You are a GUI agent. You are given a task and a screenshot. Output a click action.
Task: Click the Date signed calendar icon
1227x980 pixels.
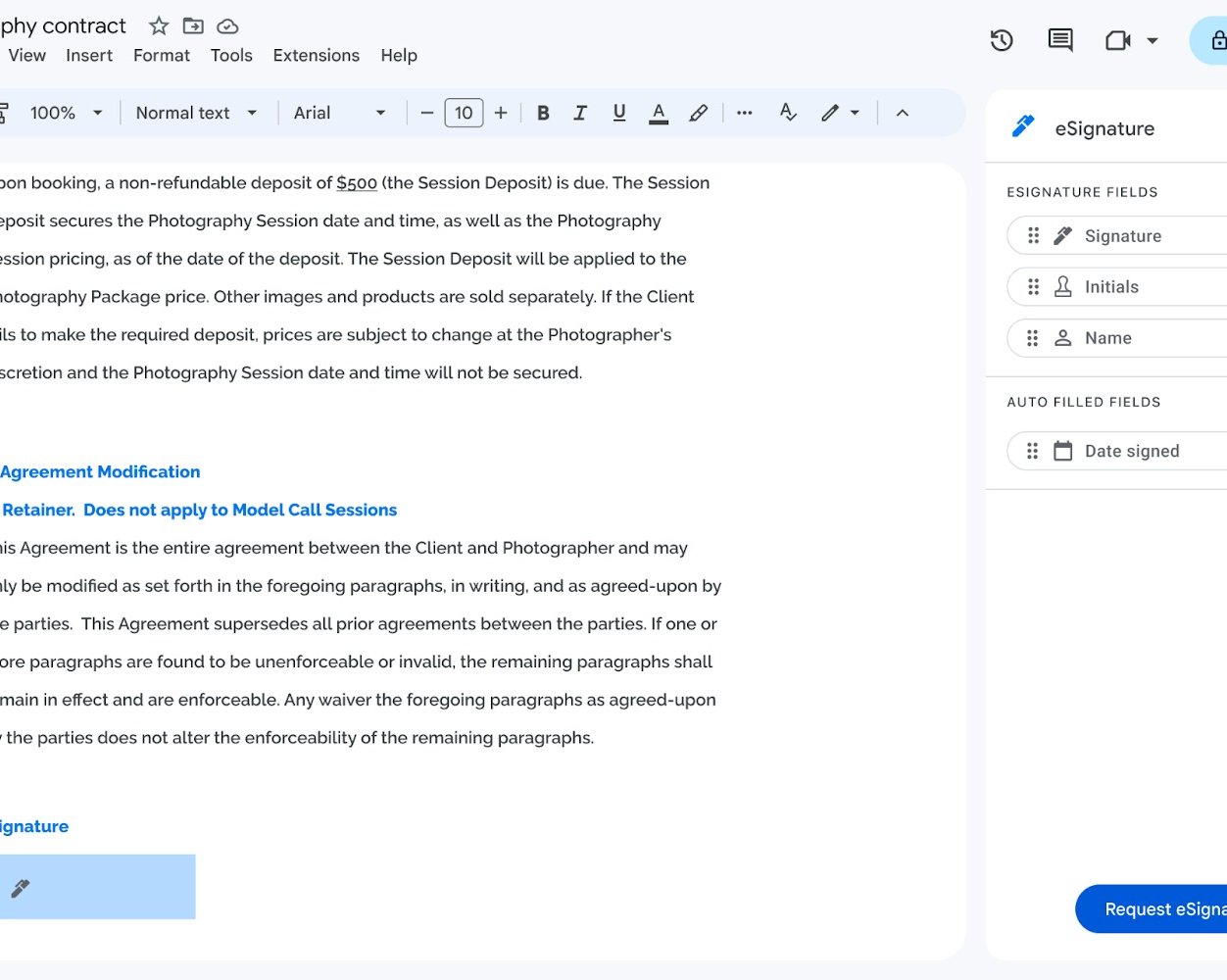(1062, 451)
